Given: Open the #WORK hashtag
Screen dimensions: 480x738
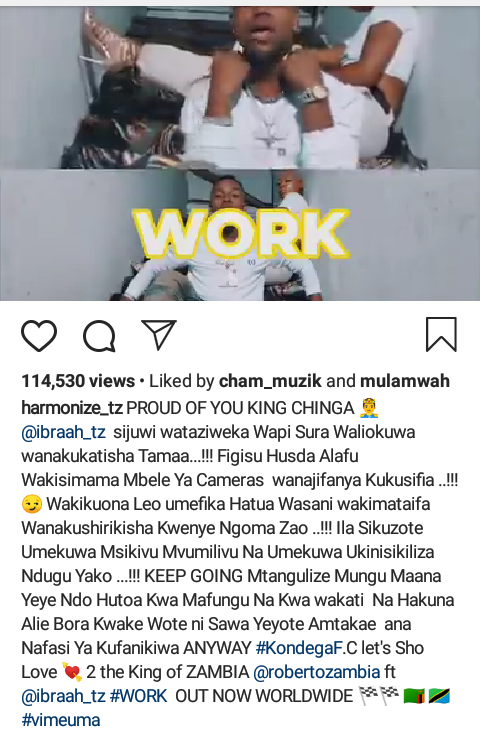Looking at the screenshot, I should (138, 696).
